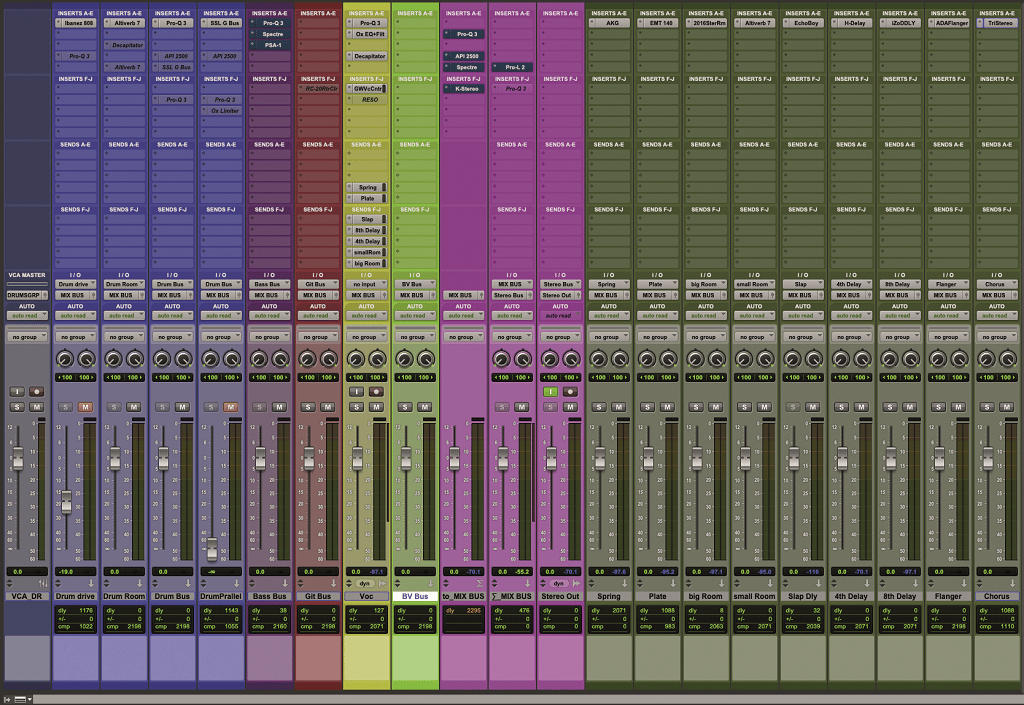Solo the Plate return channel

click(x=647, y=407)
